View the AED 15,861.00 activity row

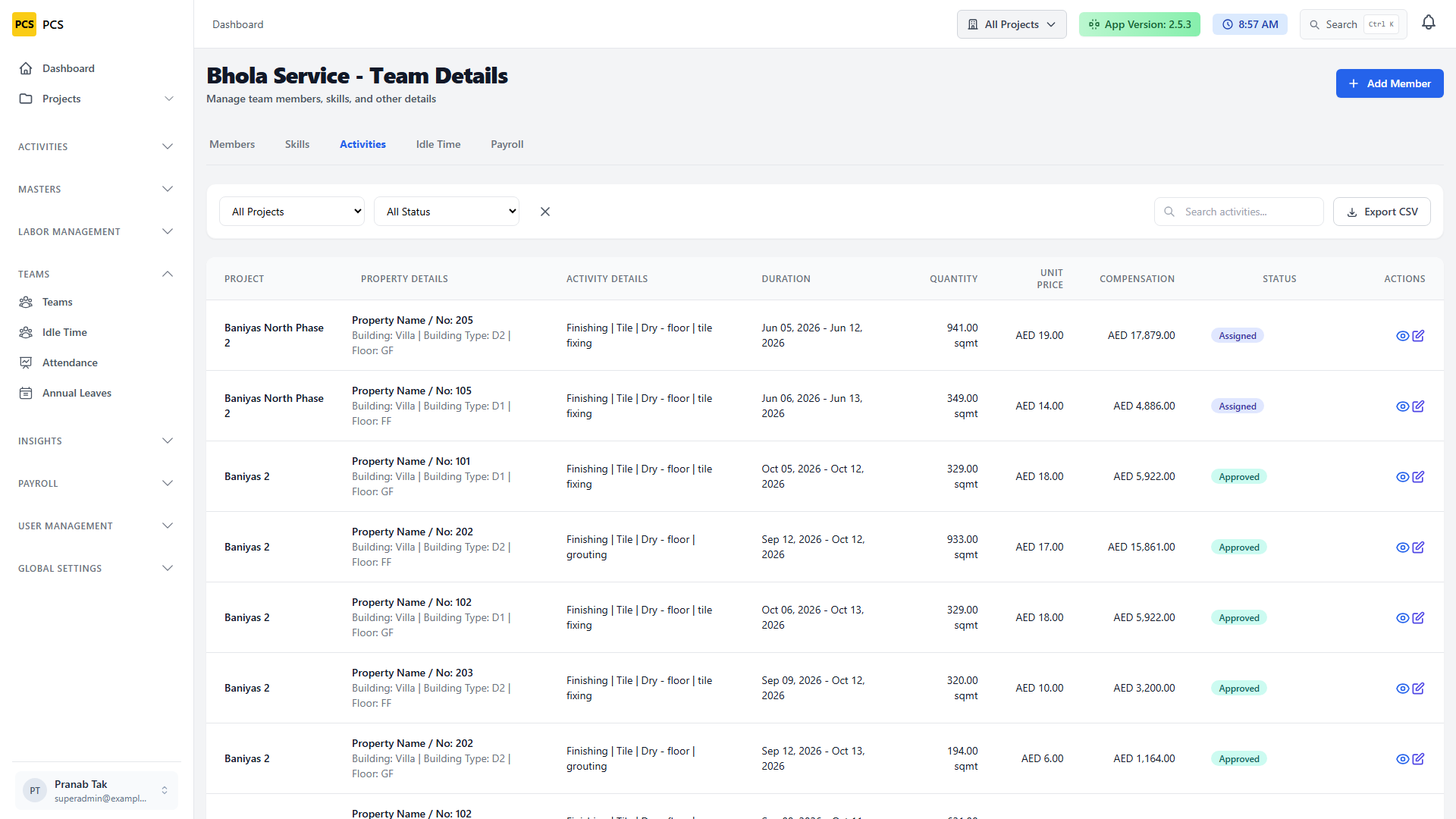1402,548
